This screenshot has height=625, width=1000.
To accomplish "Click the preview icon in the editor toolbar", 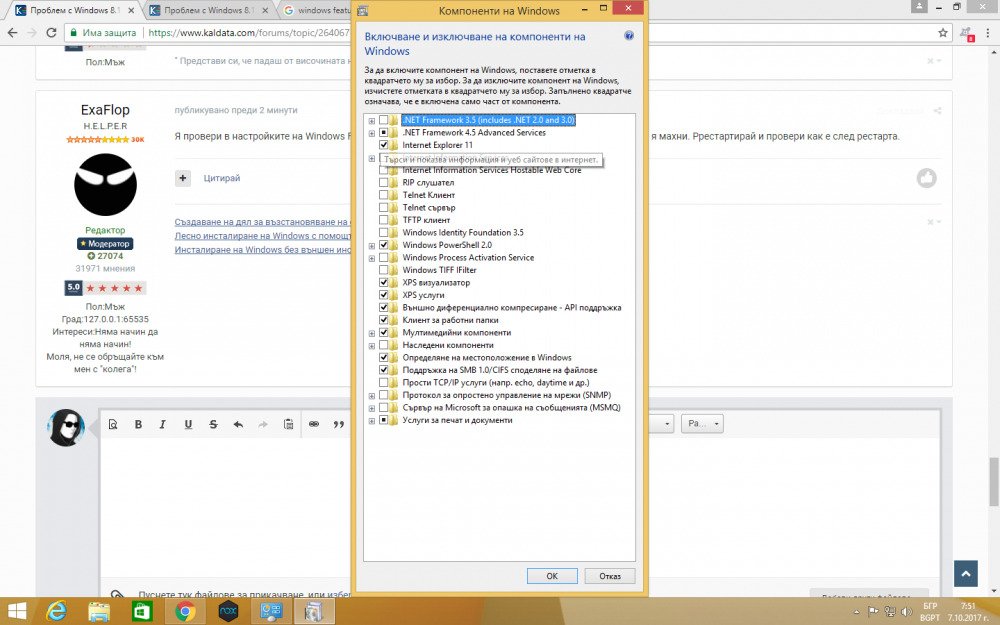I will pos(113,424).
